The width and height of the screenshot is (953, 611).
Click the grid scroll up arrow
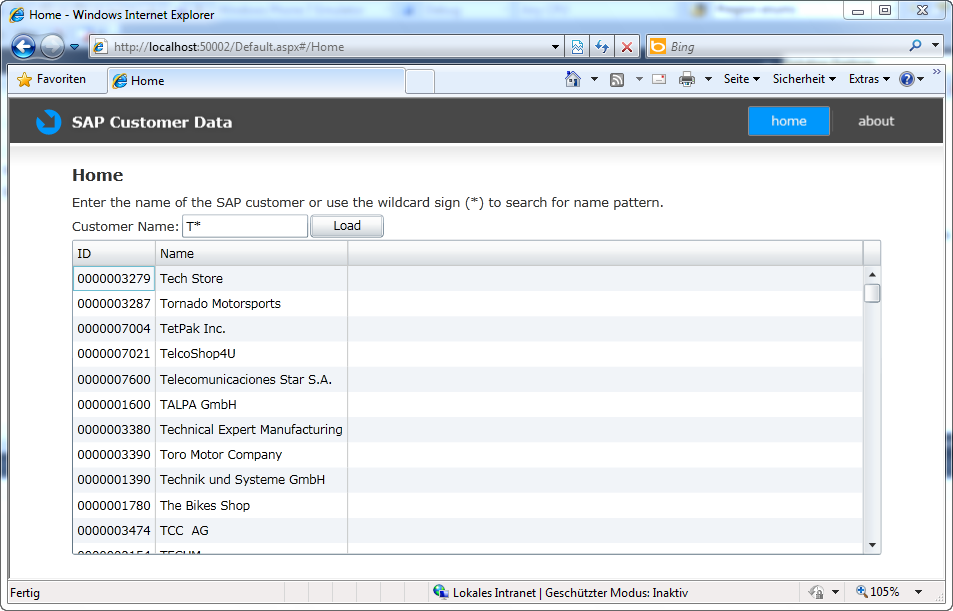coord(872,275)
